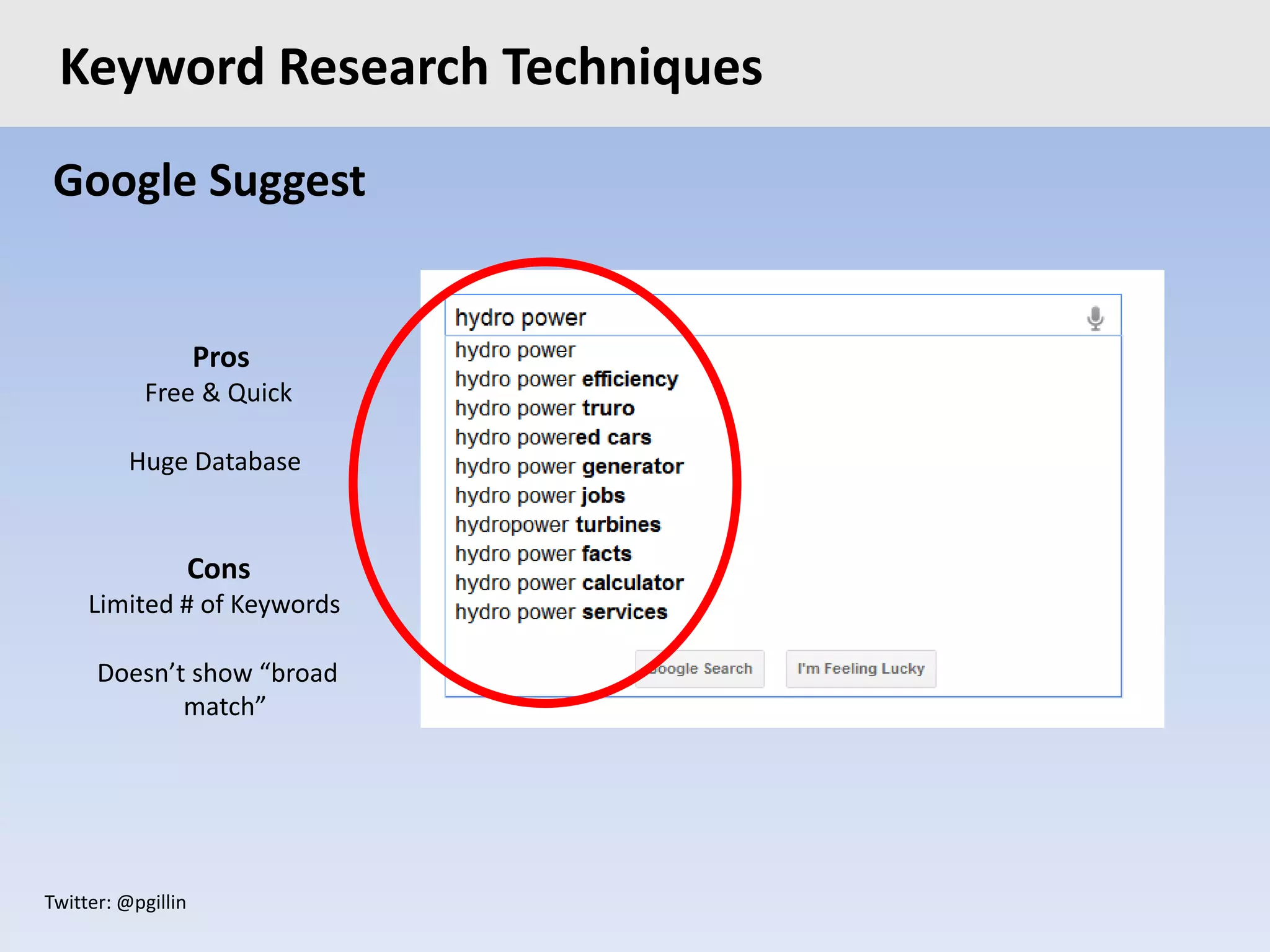Click the 'Doesn't show broad match' text
1270x952 pixels.
tap(218, 690)
